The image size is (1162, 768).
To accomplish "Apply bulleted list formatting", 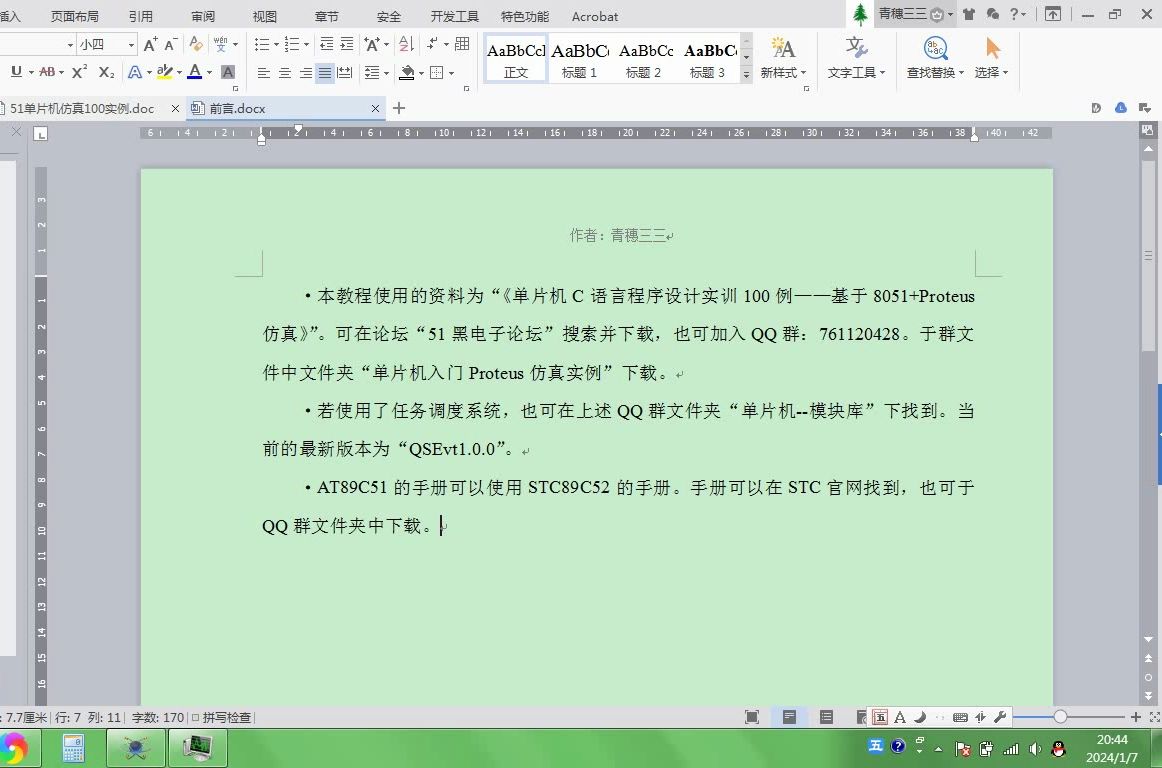I will coord(262,44).
